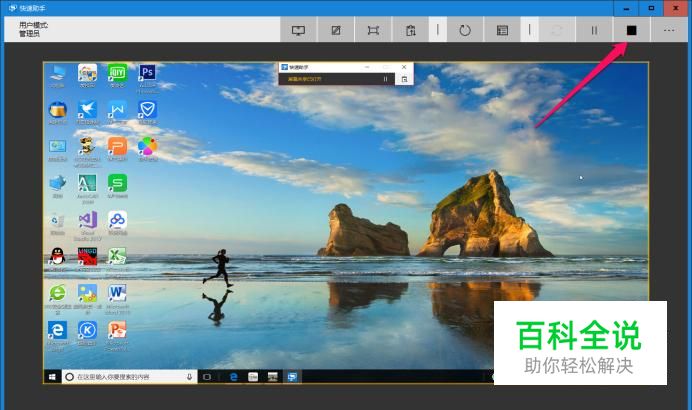Open the Details three-dots menu

click(x=669, y=30)
